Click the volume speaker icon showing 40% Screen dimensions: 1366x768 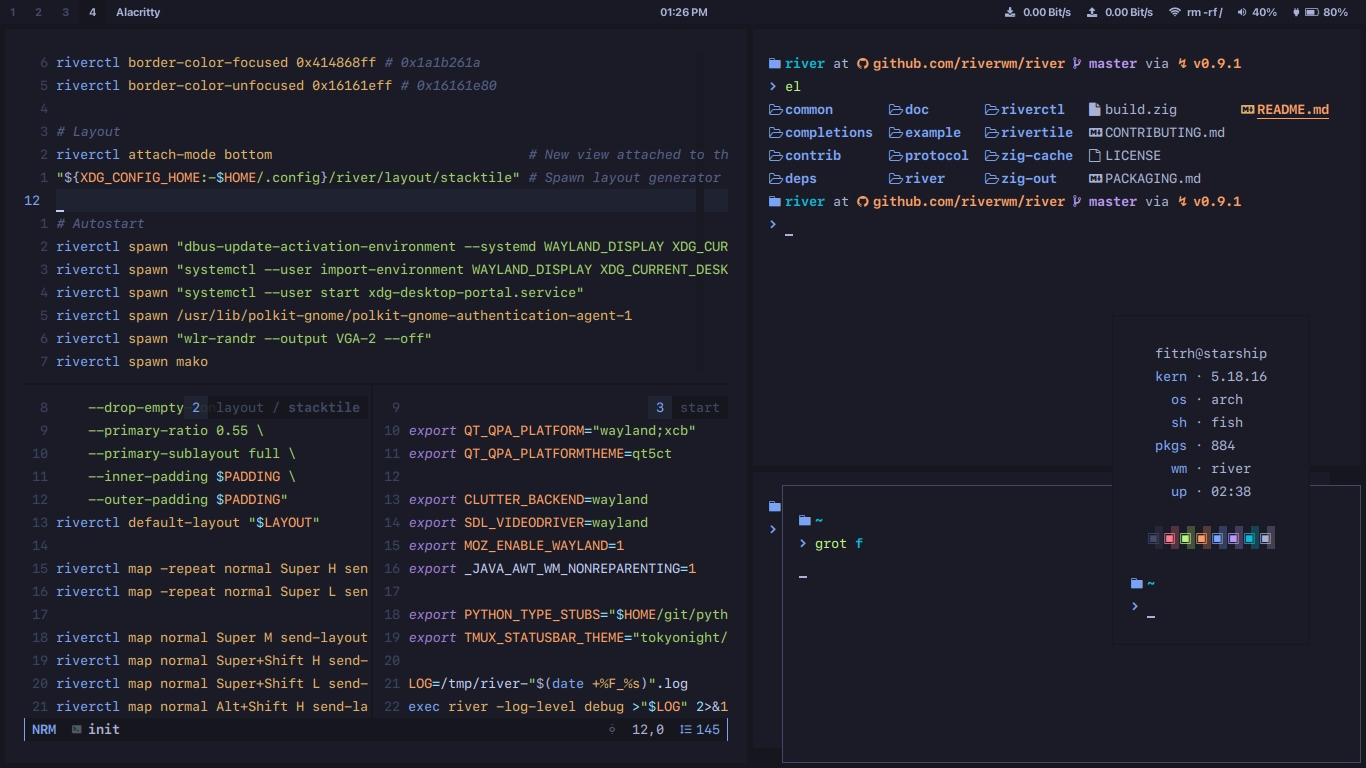point(1241,12)
